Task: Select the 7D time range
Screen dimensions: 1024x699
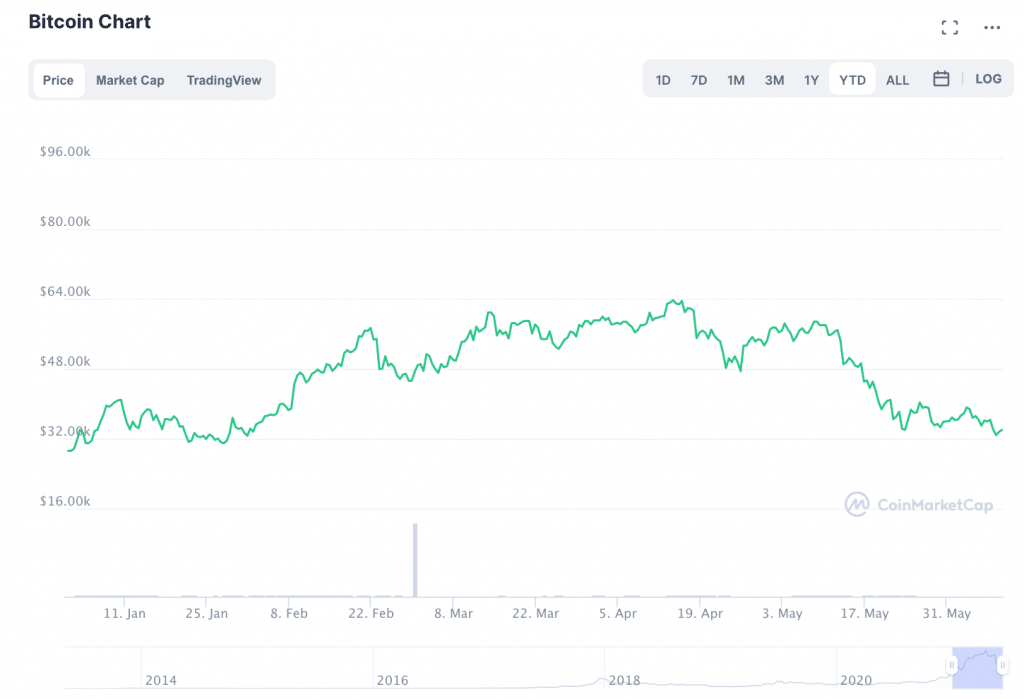Action: click(699, 80)
